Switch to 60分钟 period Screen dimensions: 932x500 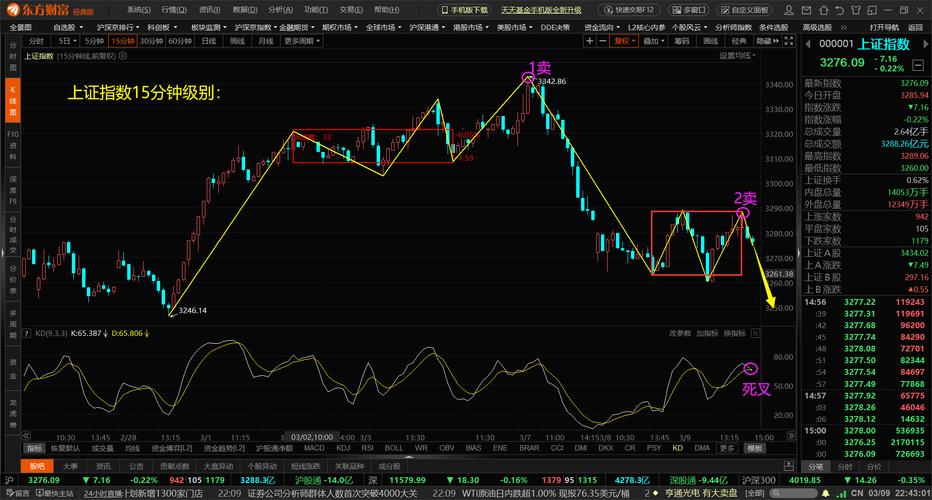pos(180,41)
